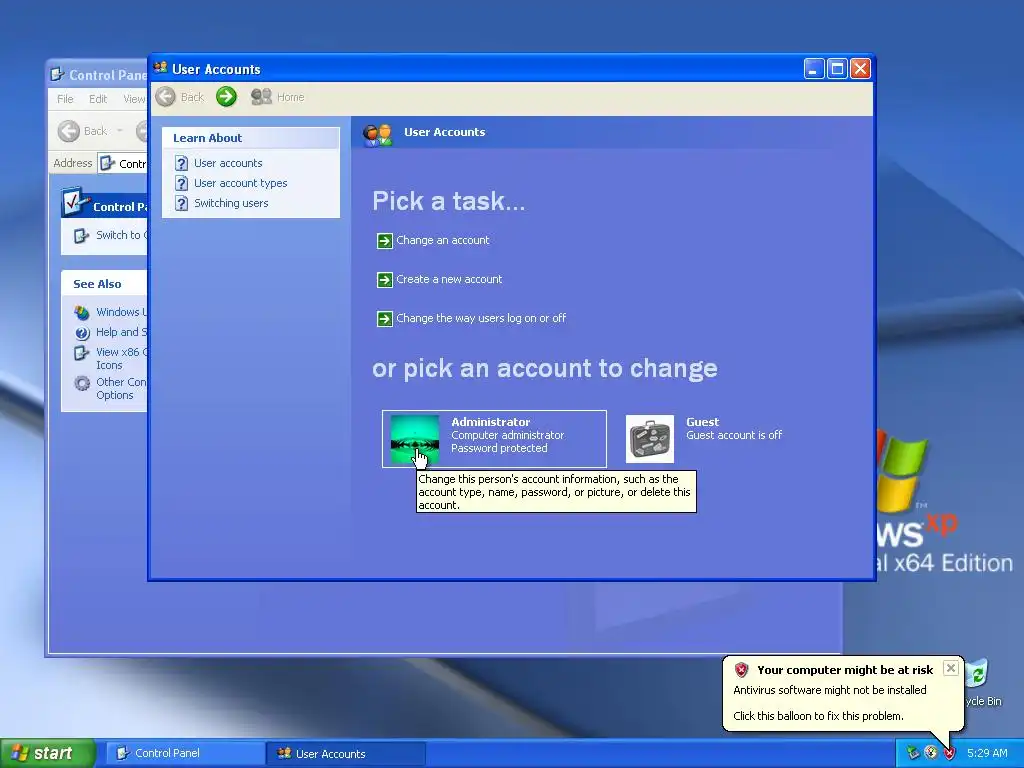Screen dimensions: 1024x768
Task: Click question mark icon beside User account types
Action: (x=182, y=184)
